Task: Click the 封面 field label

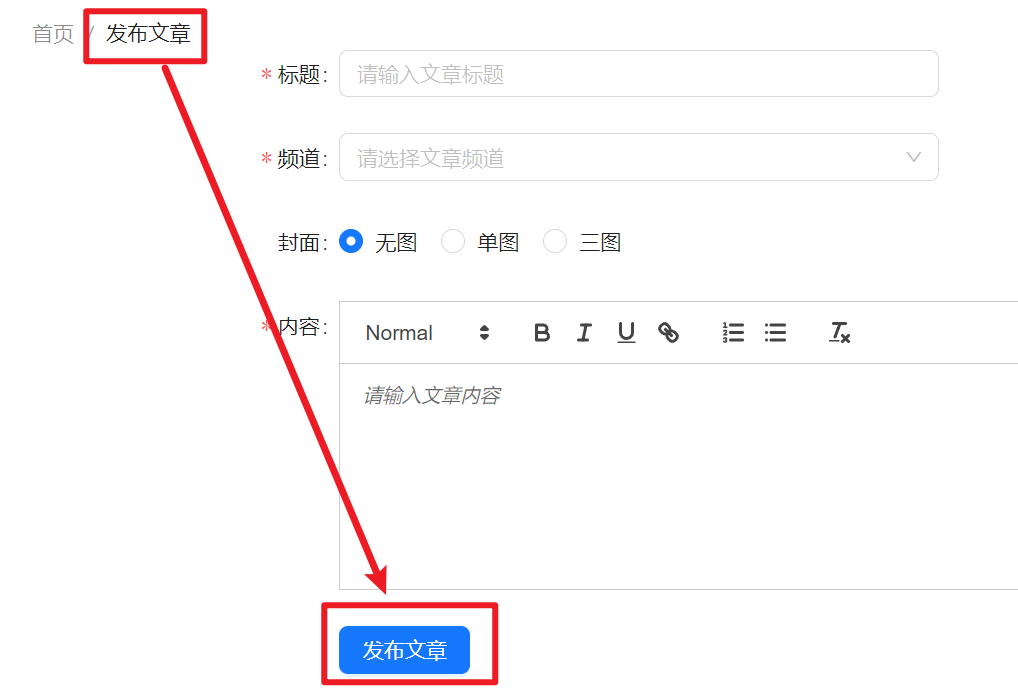Action: (x=301, y=243)
